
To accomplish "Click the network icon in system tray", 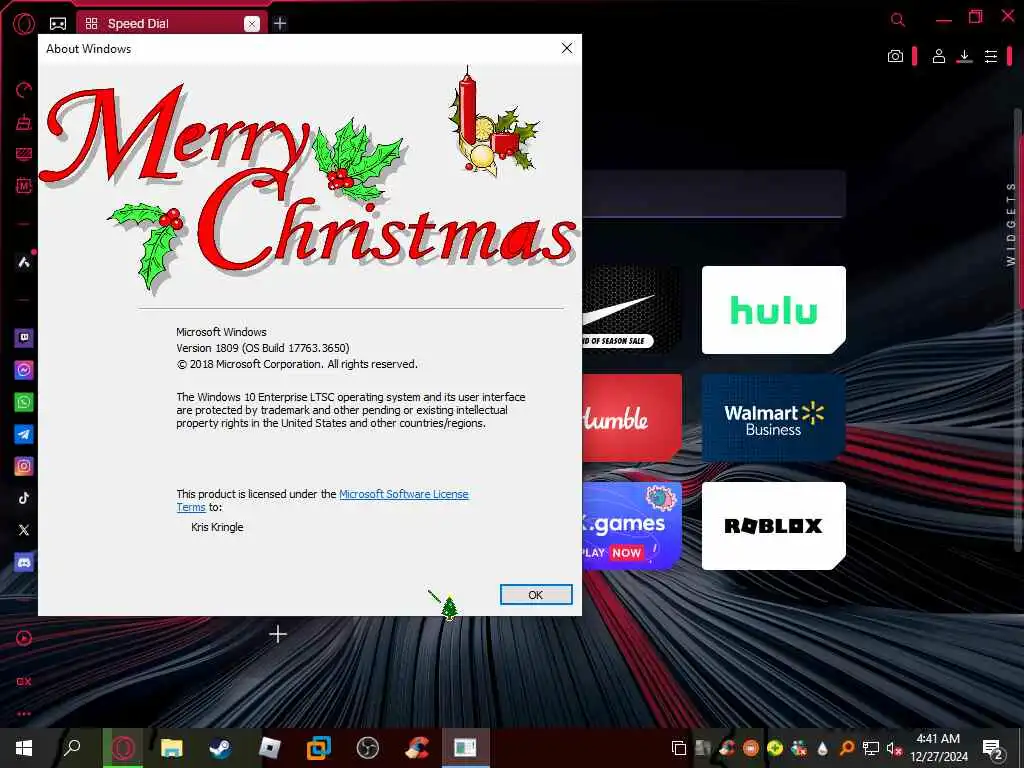I will click(x=871, y=748).
